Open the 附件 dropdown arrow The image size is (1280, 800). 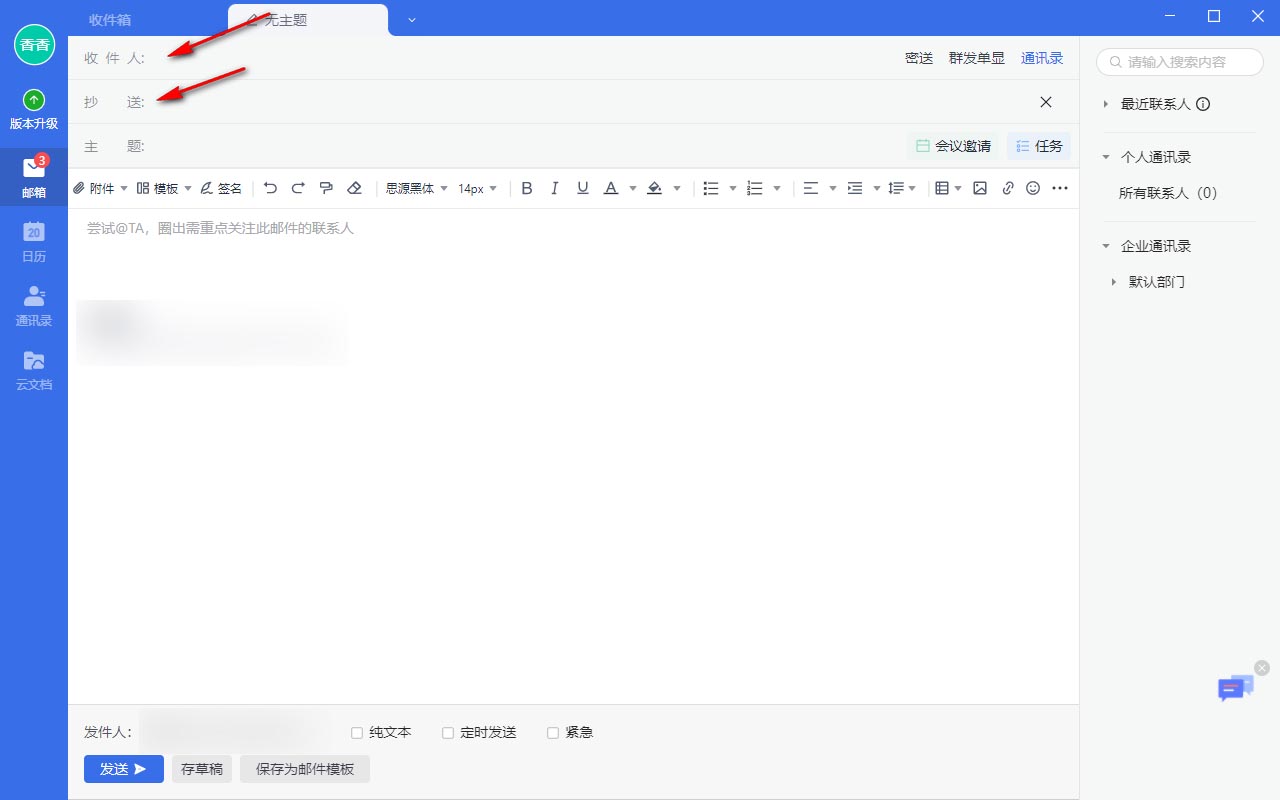point(124,188)
